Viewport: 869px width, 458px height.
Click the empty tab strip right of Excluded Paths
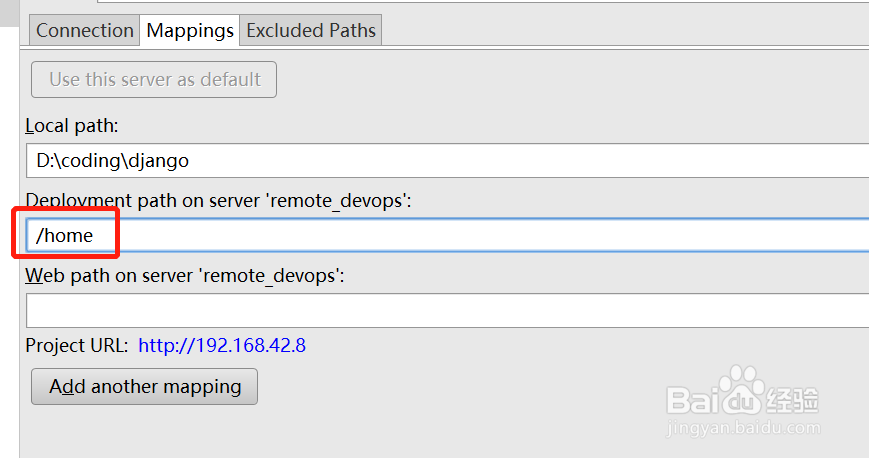[620, 31]
